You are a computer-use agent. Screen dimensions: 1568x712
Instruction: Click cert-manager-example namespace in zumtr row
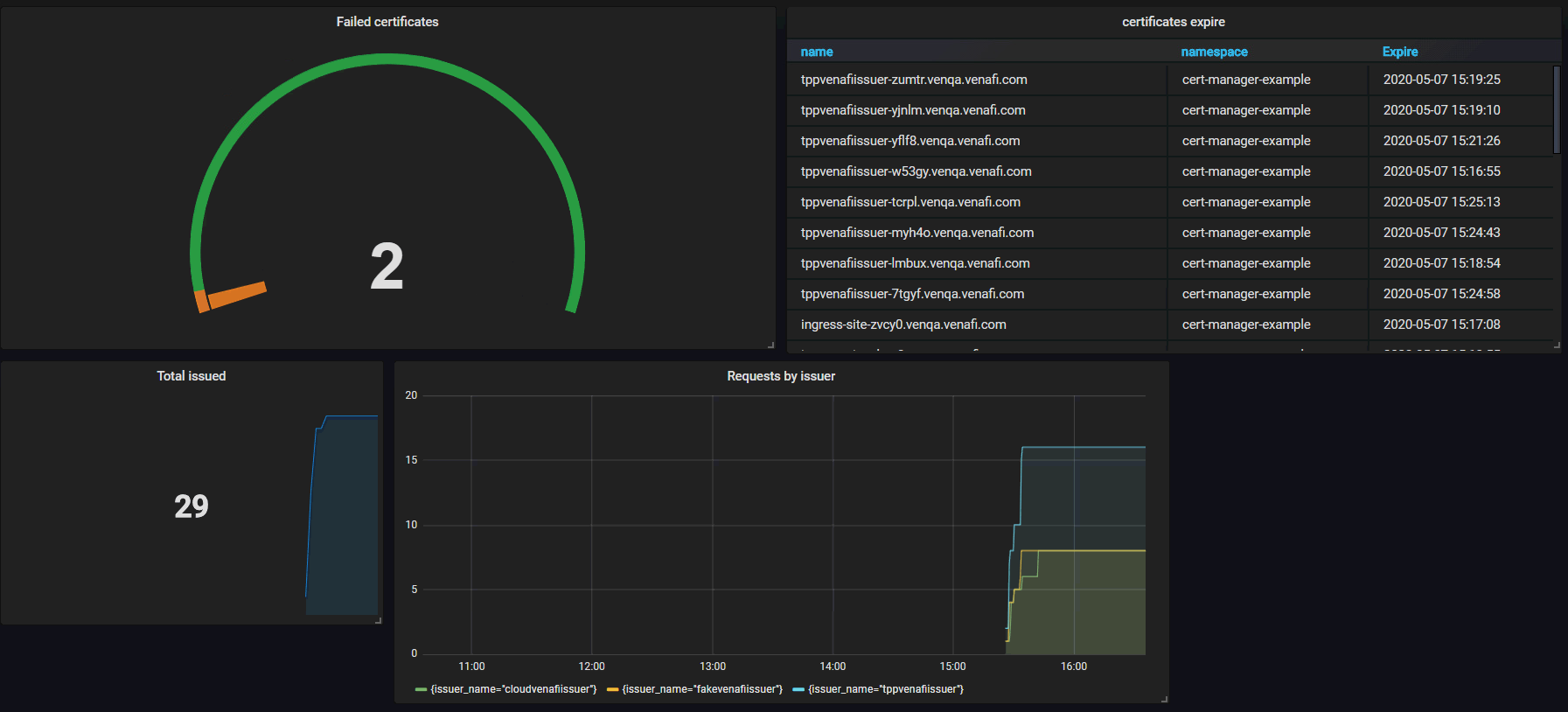(1246, 80)
